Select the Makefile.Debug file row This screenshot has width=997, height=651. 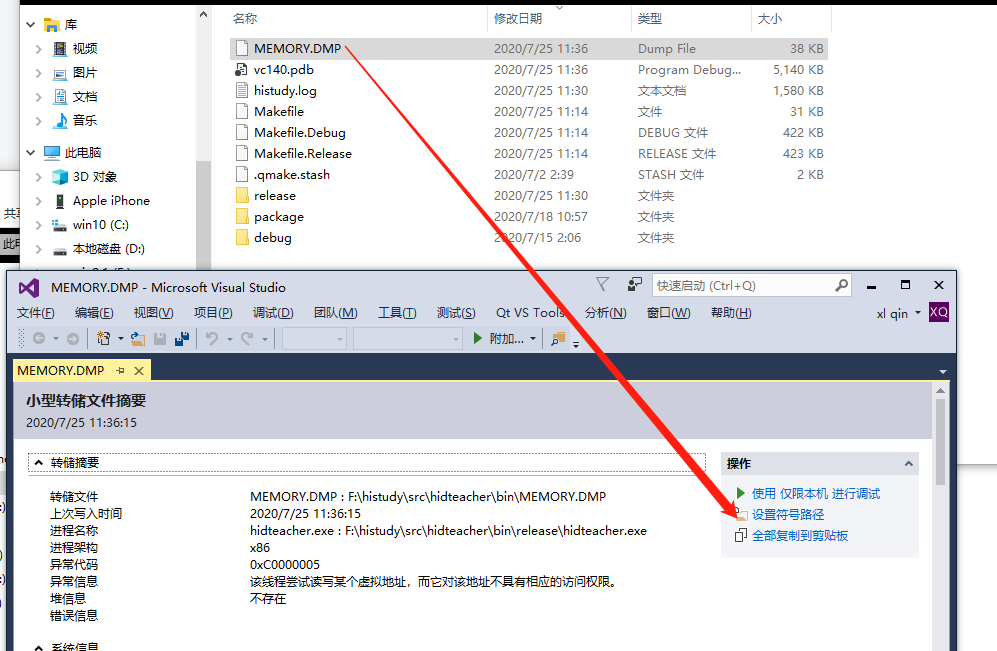pyautogui.click(x=528, y=132)
